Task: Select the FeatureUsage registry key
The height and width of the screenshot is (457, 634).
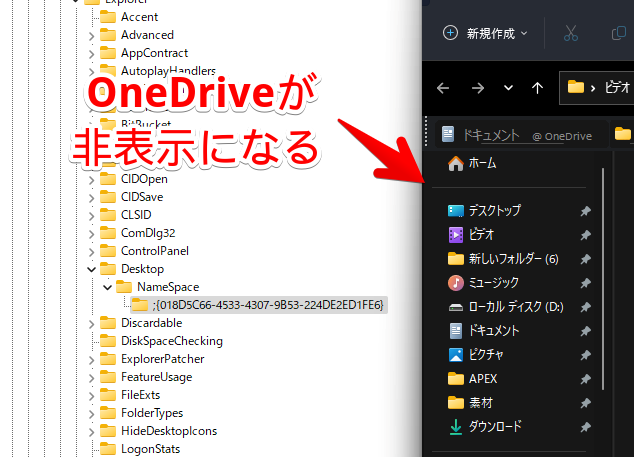Action: [x=156, y=377]
